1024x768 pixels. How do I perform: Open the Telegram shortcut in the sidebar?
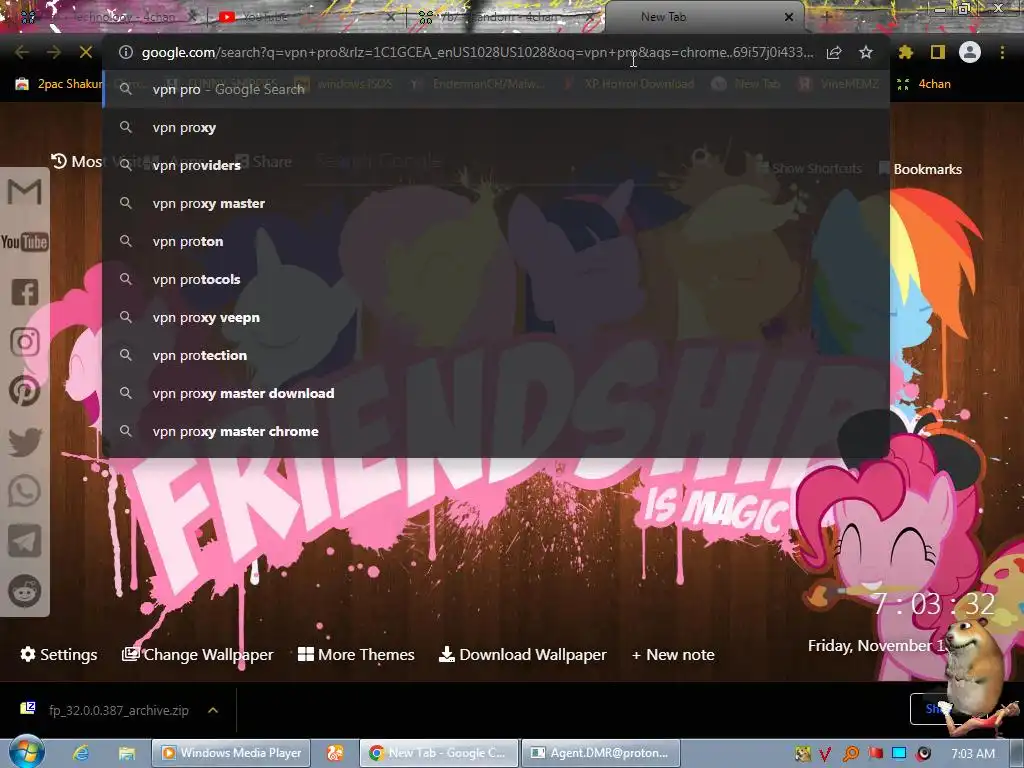25,541
